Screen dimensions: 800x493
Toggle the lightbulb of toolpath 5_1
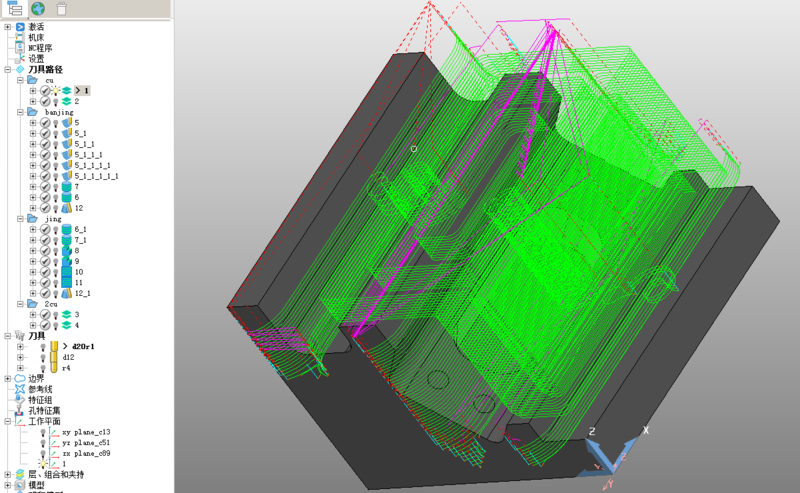pyautogui.click(x=56, y=133)
